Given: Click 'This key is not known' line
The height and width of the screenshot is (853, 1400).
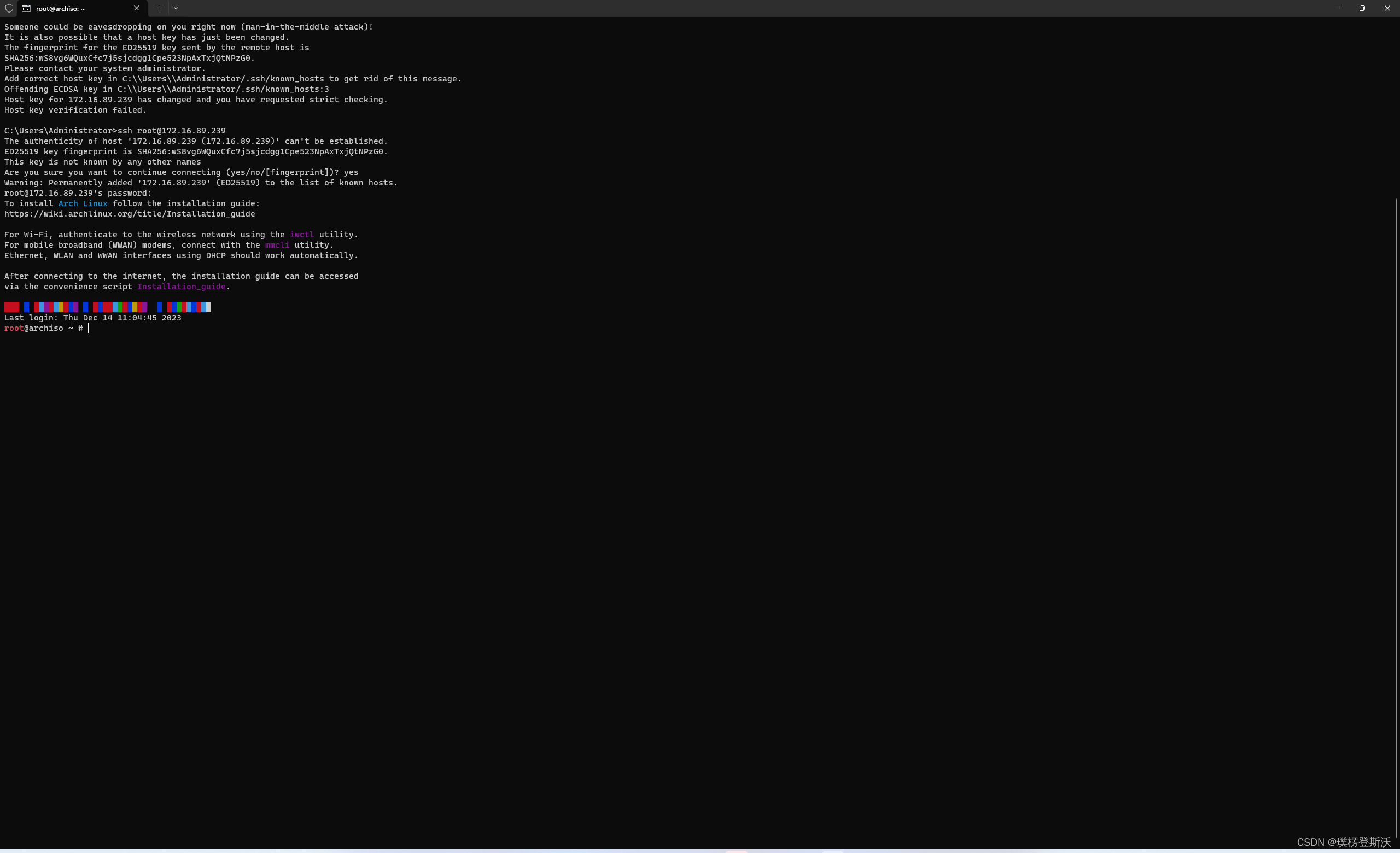Looking at the screenshot, I should pyautogui.click(x=102, y=162).
